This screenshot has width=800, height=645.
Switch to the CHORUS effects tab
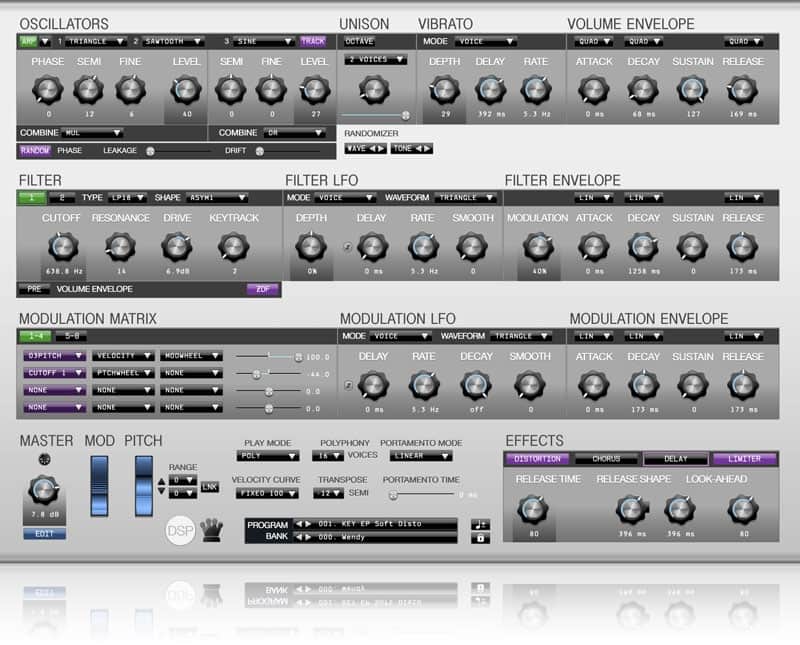click(x=606, y=459)
